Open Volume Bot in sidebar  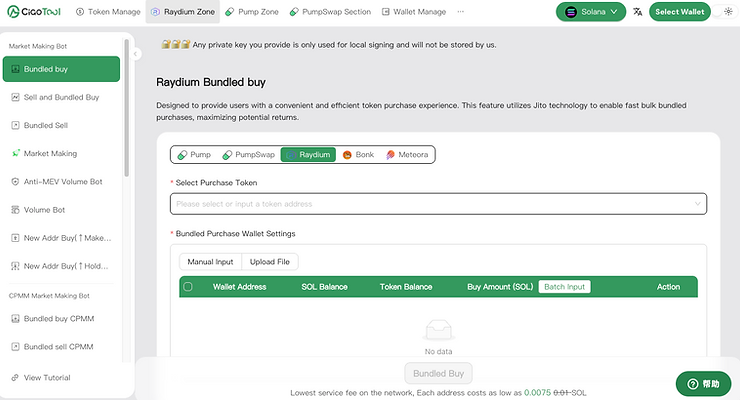tap(61, 210)
